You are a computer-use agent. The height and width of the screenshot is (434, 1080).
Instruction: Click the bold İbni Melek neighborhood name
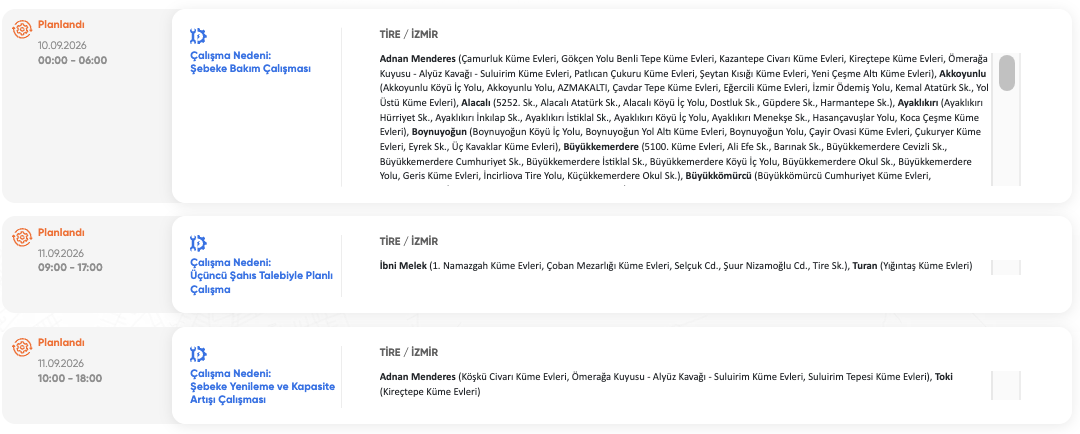click(403, 265)
